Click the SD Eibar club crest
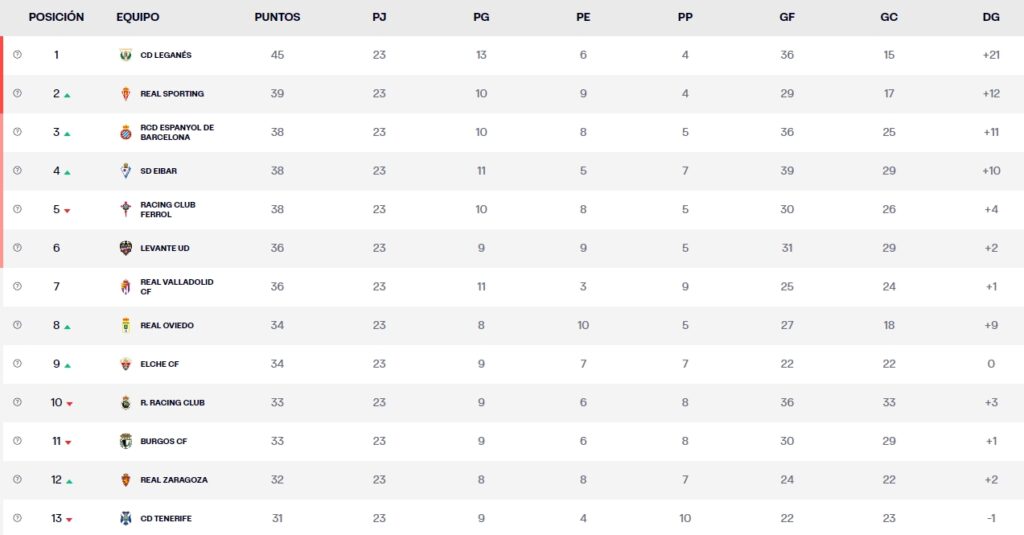 (x=125, y=171)
